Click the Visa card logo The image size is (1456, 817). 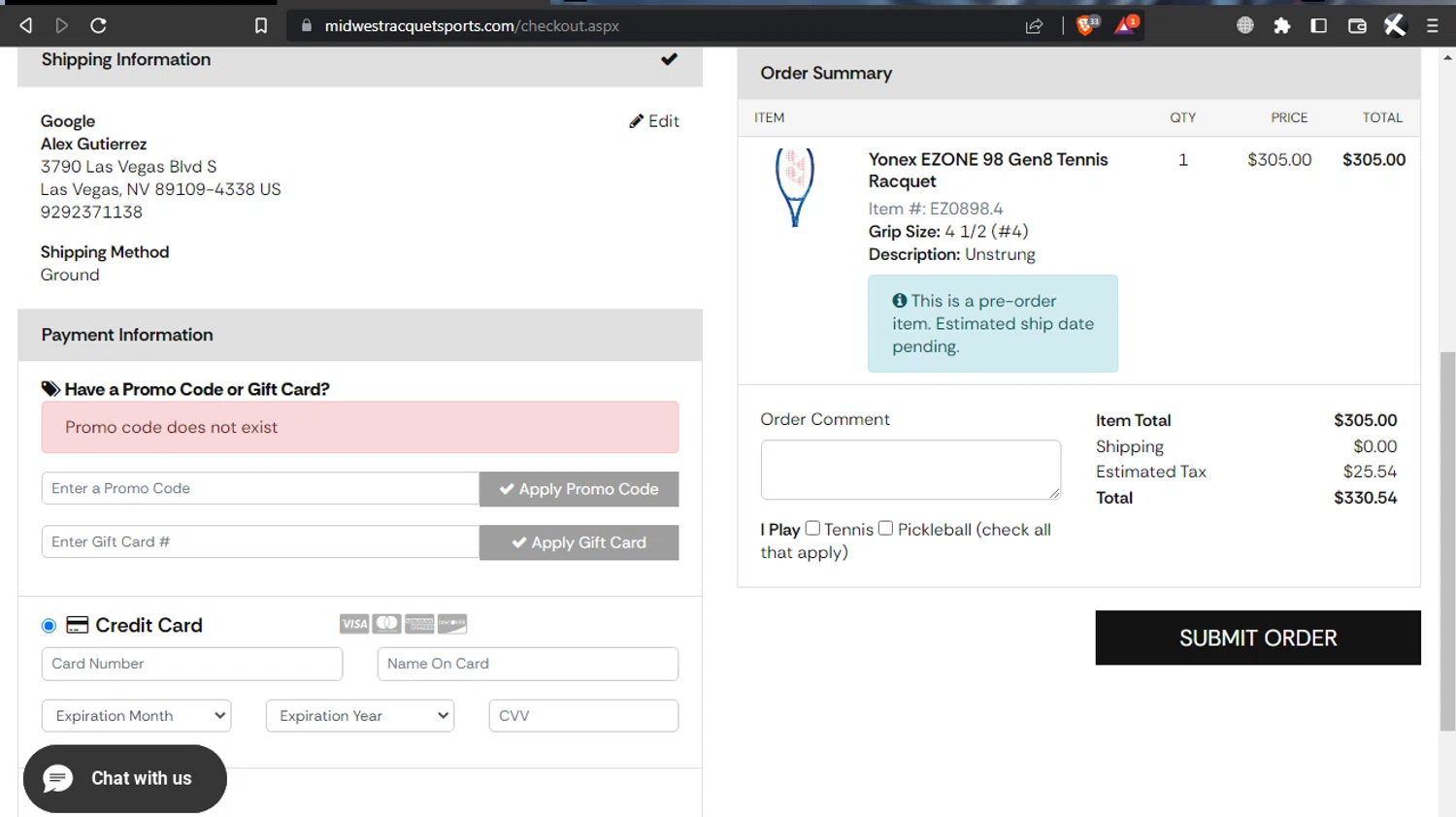click(354, 624)
